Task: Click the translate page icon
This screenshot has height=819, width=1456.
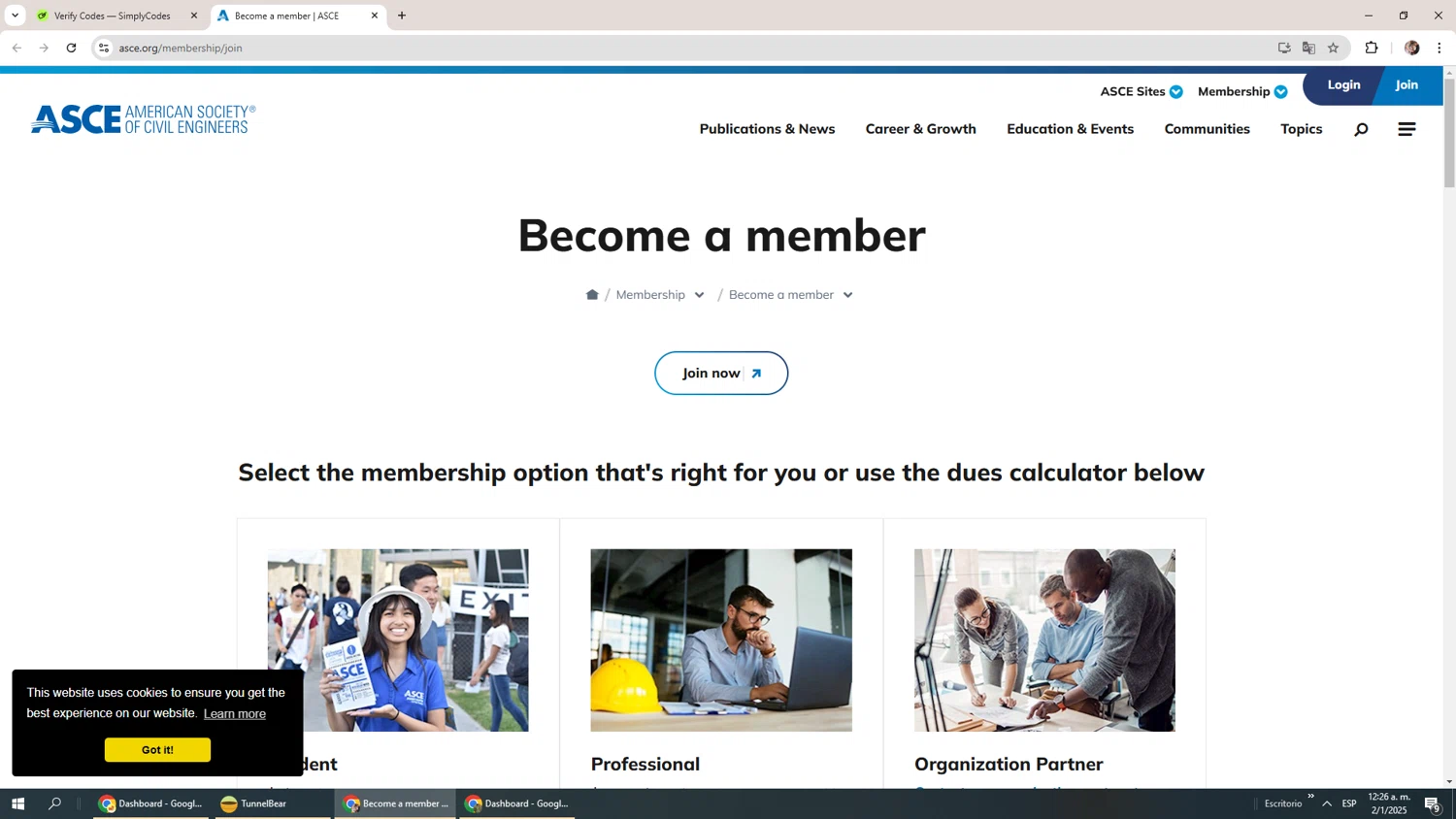Action: (1308, 48)
